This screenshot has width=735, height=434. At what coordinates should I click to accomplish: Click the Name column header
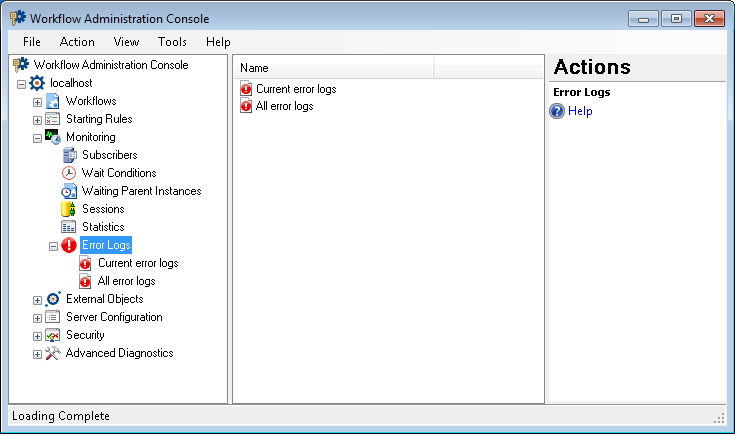tap(333, 68)
